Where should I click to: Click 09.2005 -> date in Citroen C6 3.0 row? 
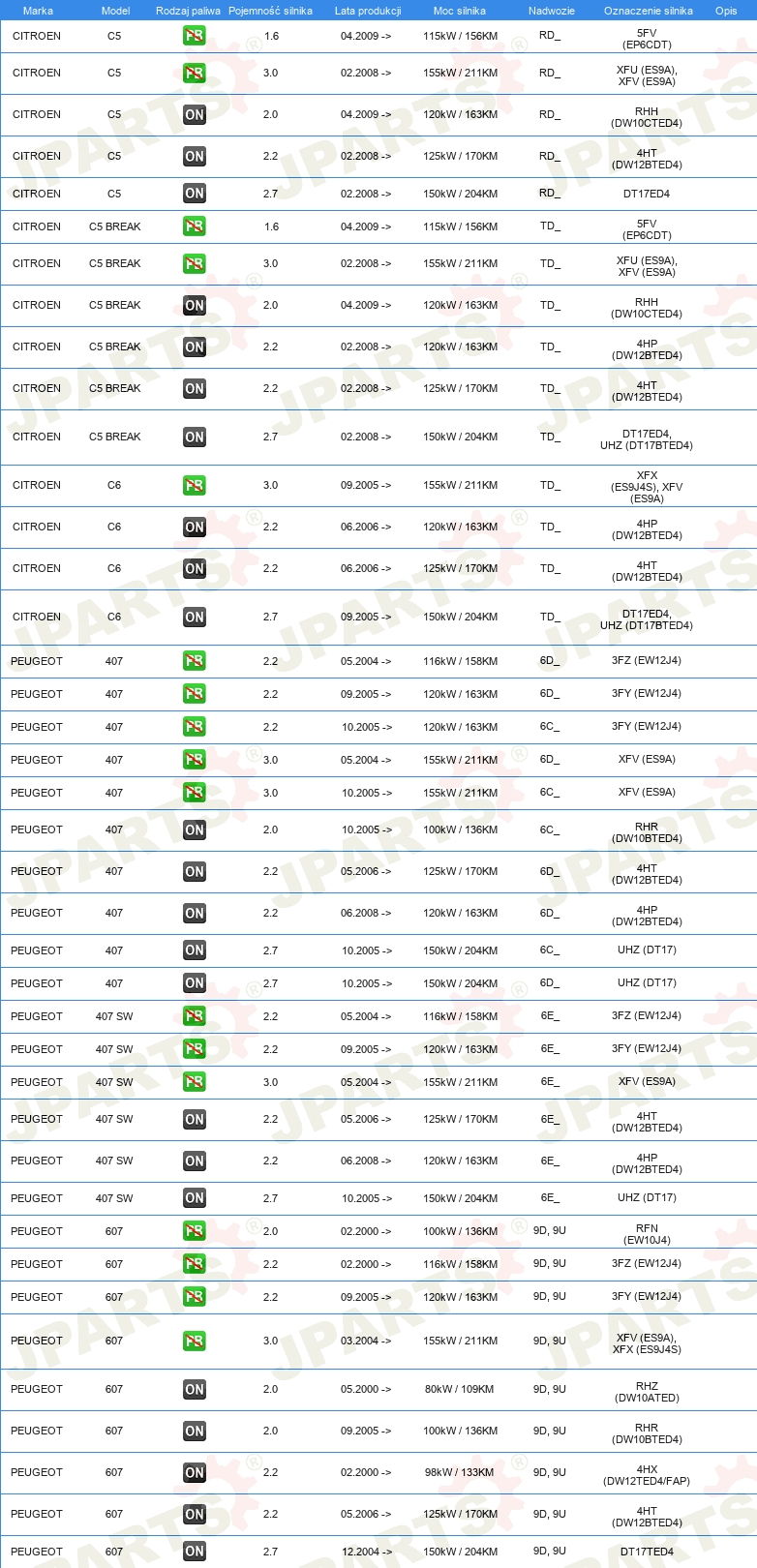pos(366,485)
